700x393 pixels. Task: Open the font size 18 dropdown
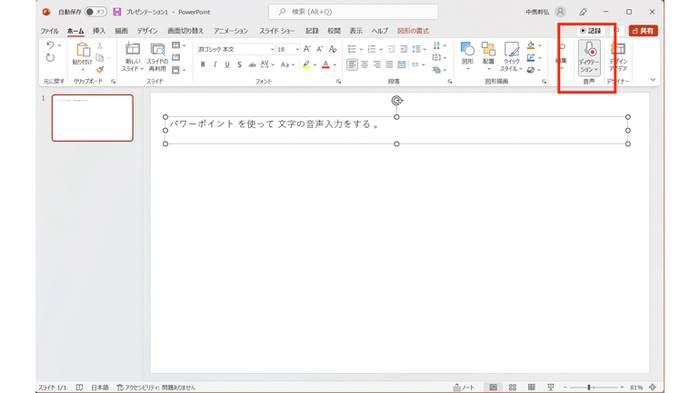[297, 49]
